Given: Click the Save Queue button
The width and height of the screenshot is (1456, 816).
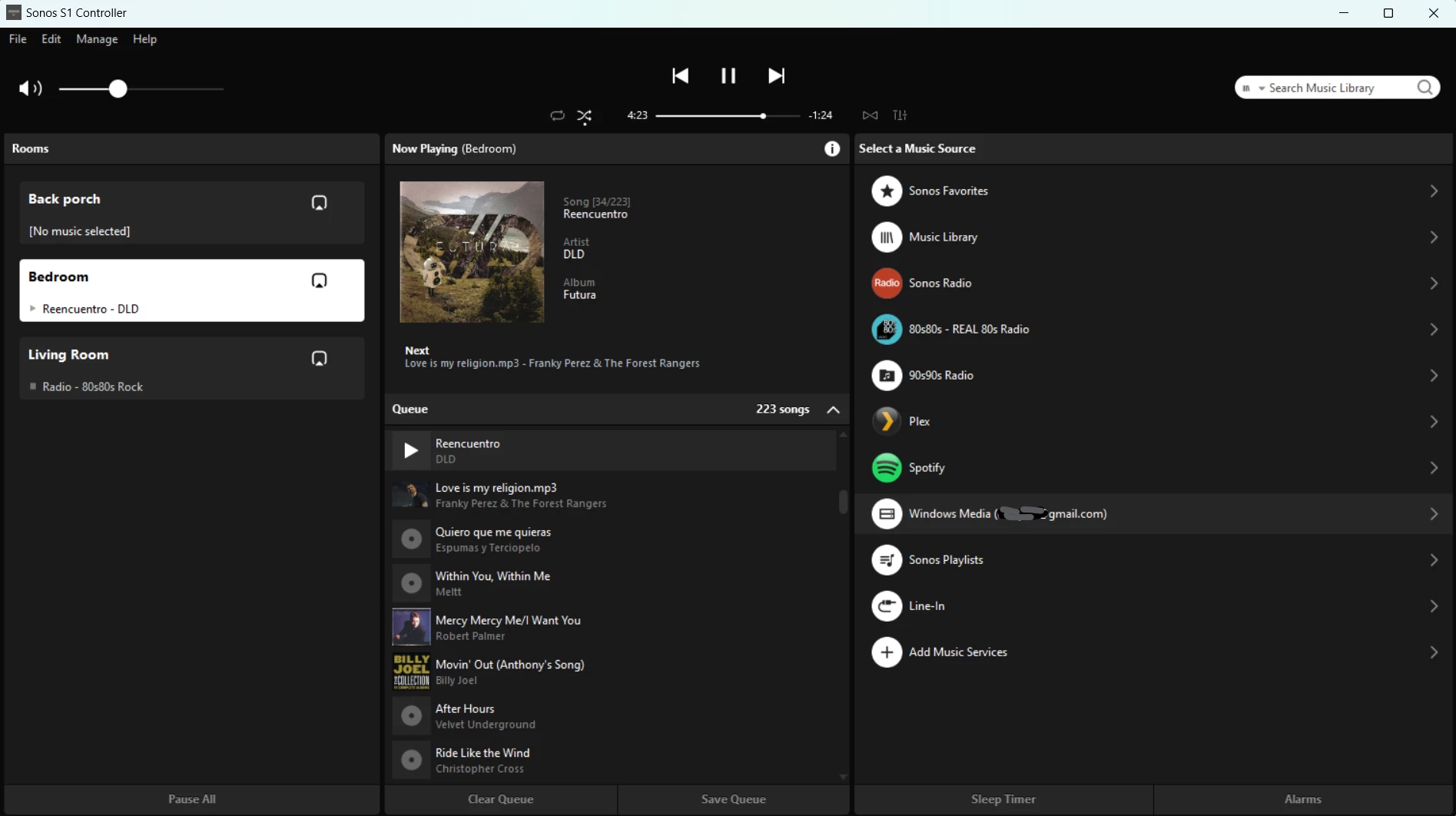Looking at the screenshot, I should [x=734, y=799].
